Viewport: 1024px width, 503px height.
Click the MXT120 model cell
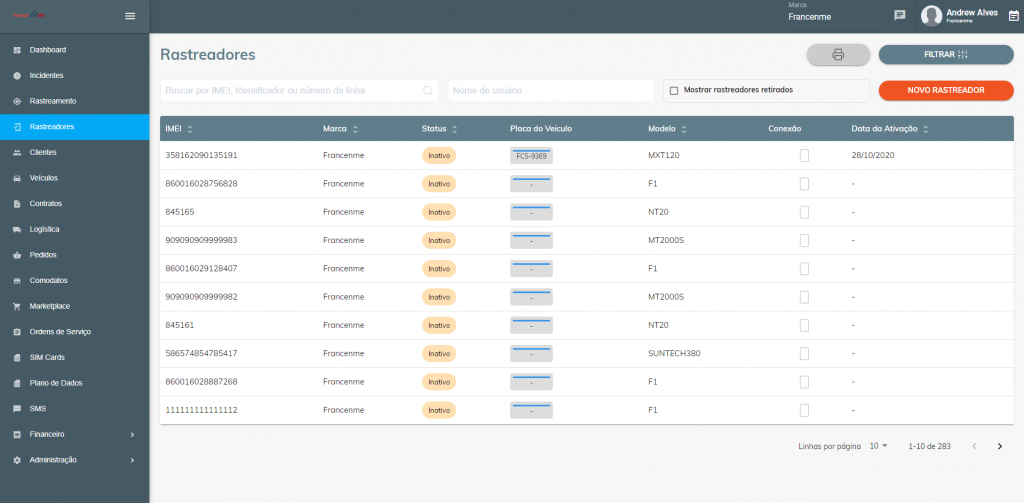click(664, 155)
